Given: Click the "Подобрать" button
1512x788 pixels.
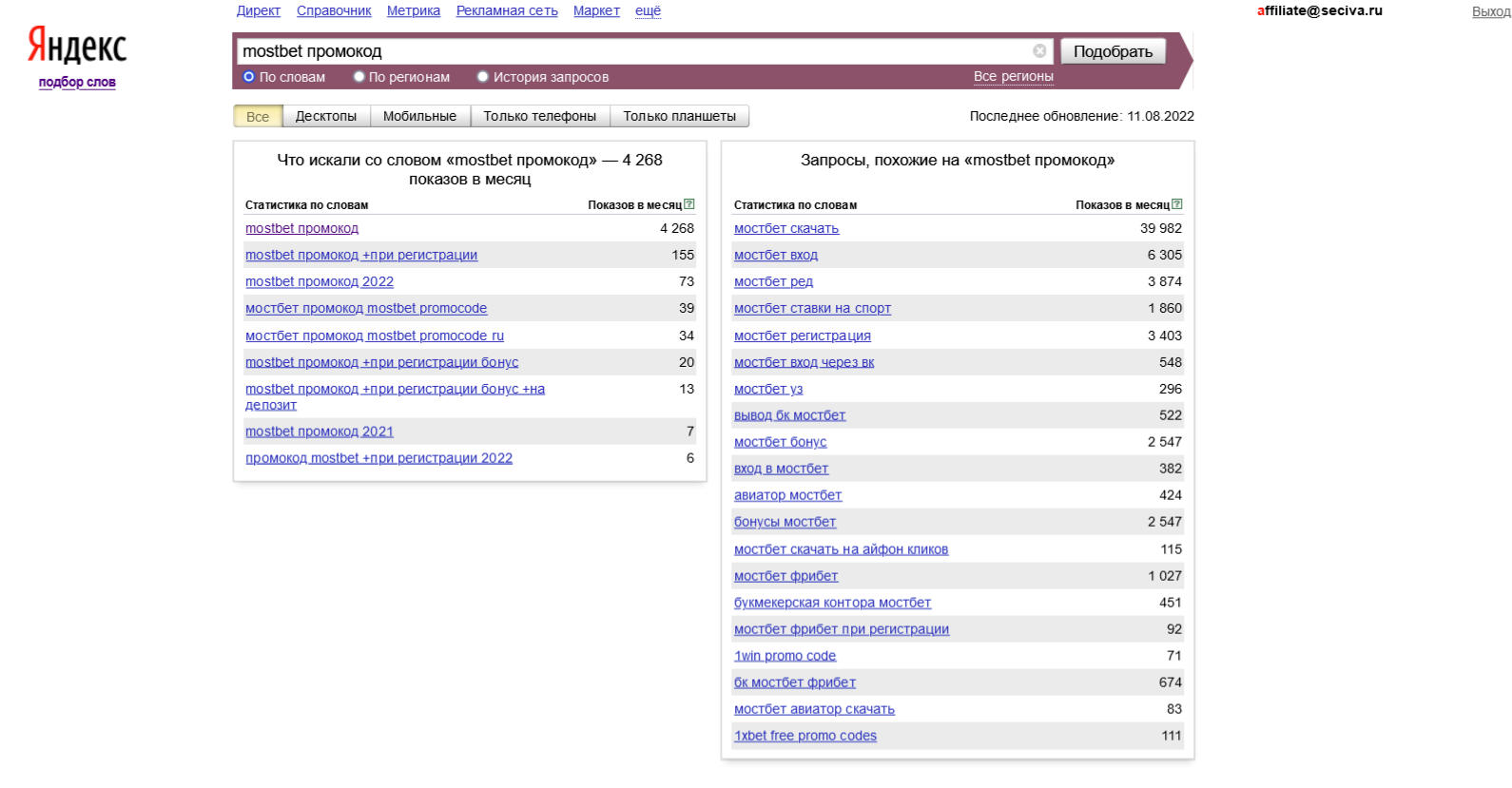Looking at the screenshot, I should pos(1114,51).
